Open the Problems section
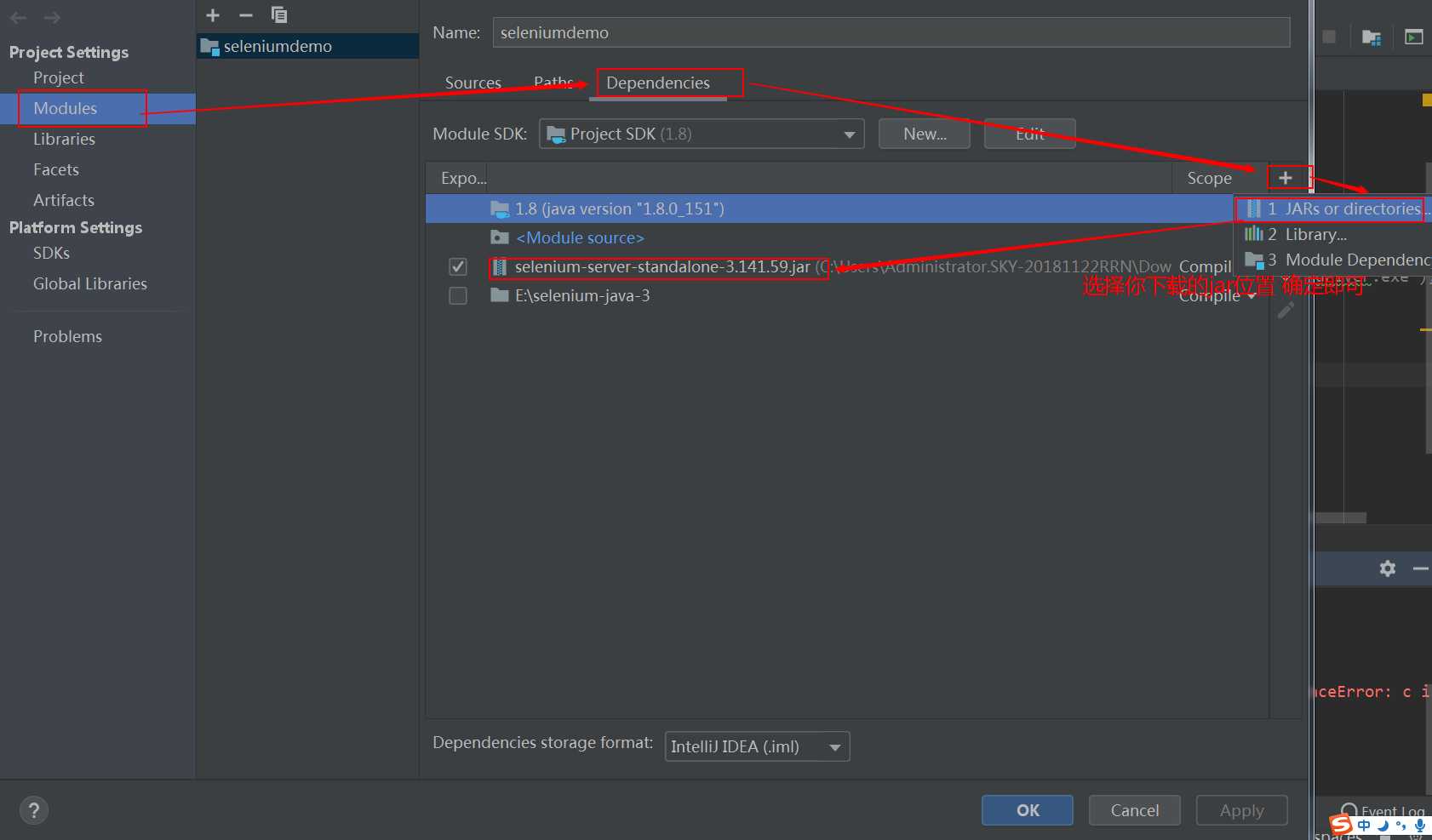1432x840 pixels. (68, 336)
